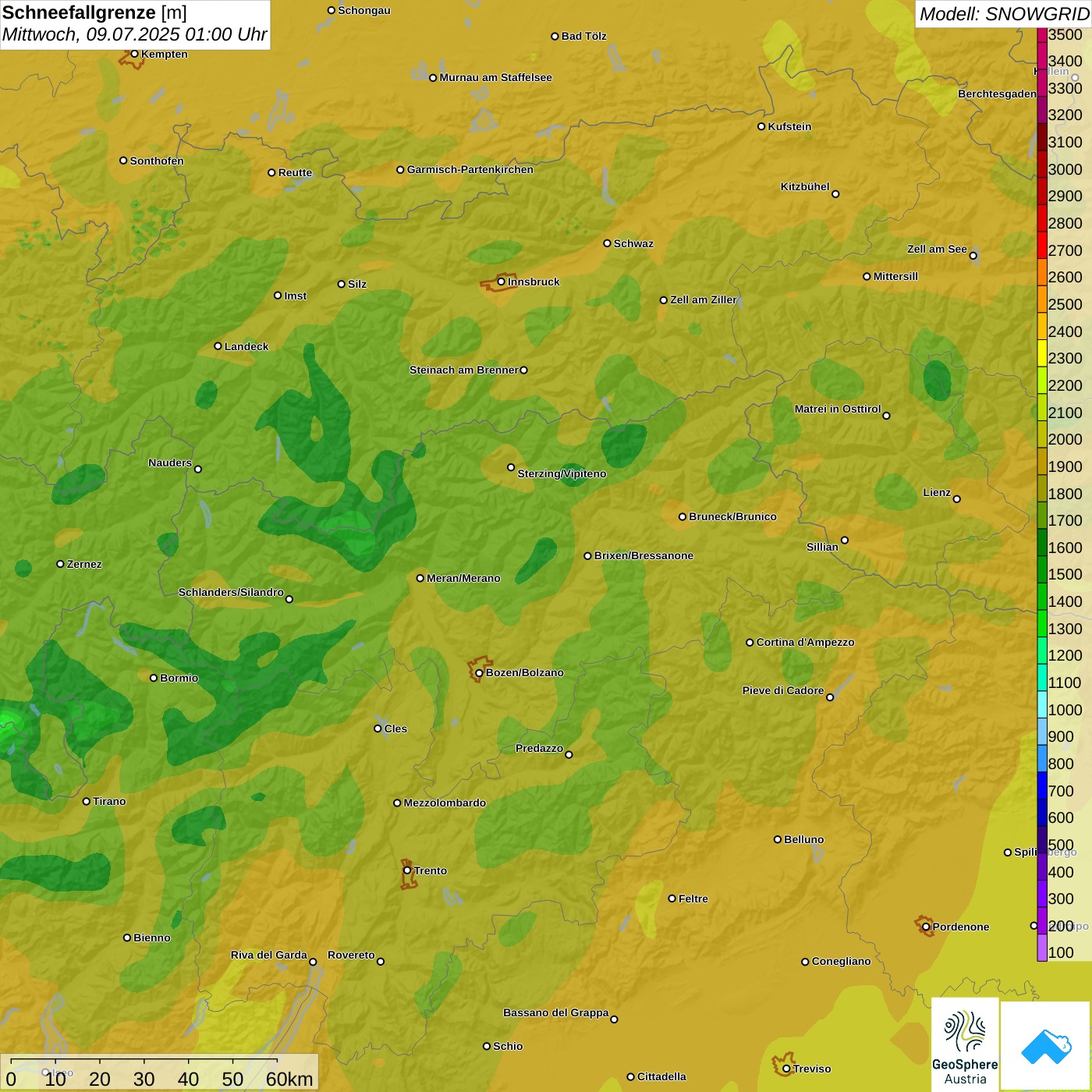Click the 'Bruneck/Brunico' place label
This screenshot has height=1092, width=1092.
[x=732, y=516]
